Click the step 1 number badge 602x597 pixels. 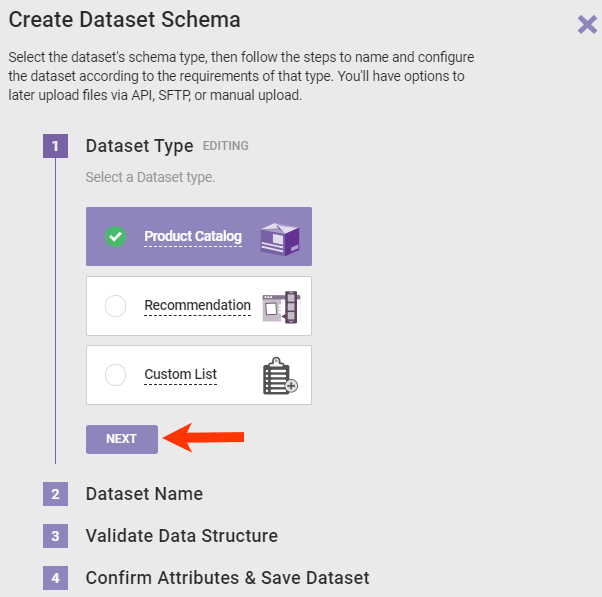pyautogui.click(x=55, y=146)
